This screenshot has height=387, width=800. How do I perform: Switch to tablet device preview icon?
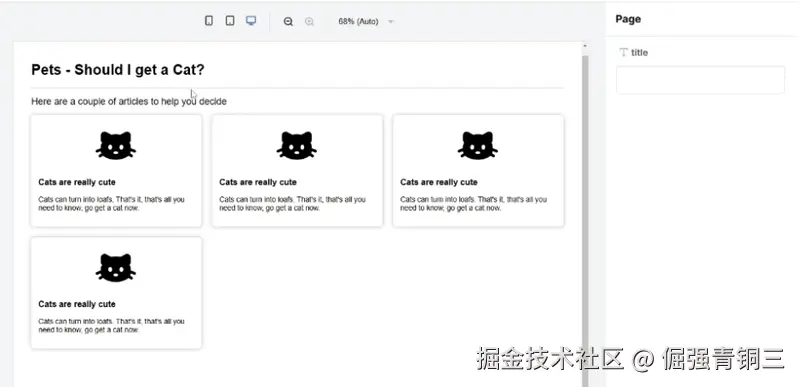click(x=230, y=21)
